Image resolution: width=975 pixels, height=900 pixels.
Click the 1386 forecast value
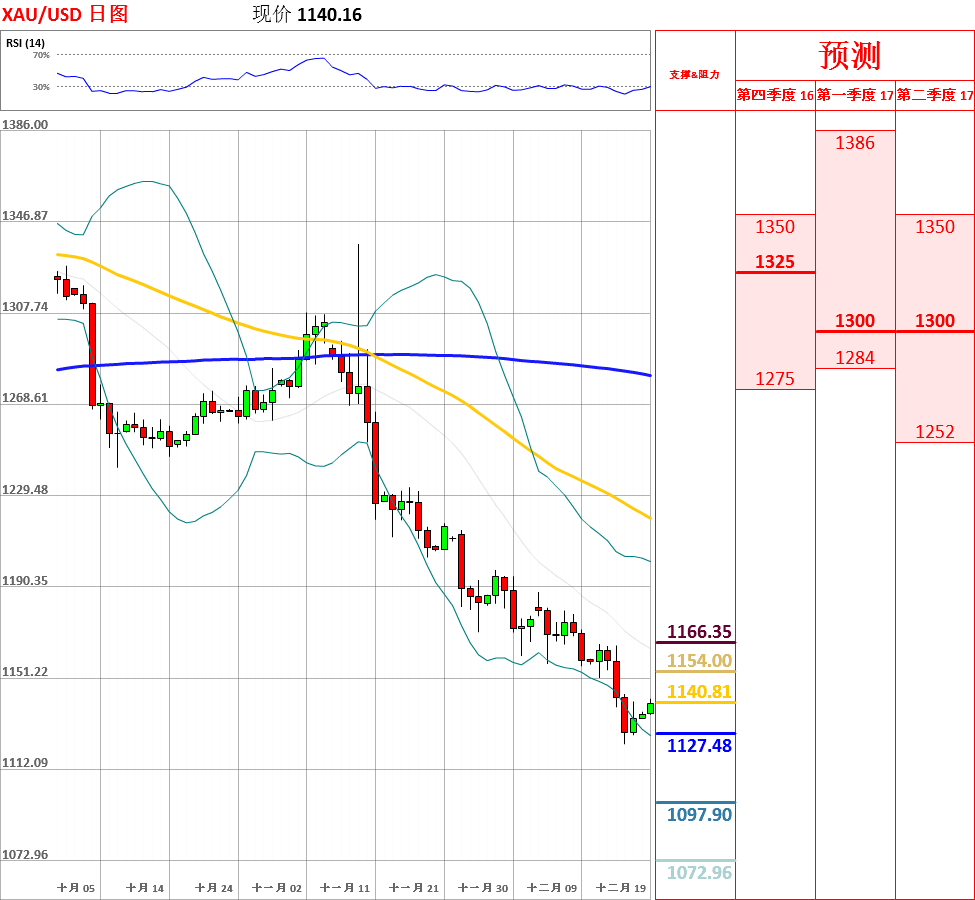coord(855,143)
